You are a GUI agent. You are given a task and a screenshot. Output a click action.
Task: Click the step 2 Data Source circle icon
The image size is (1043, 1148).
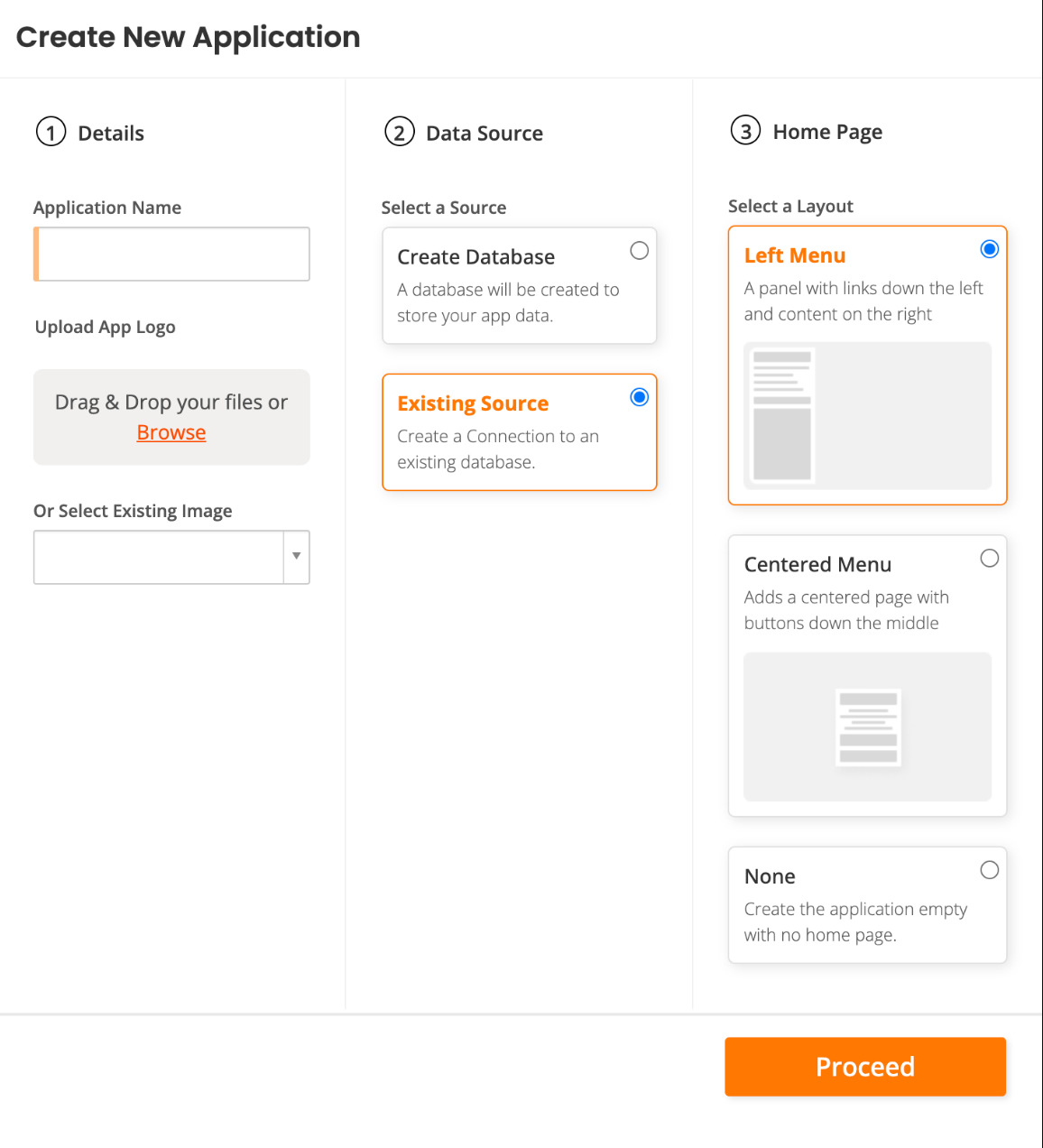click(400, 132)
